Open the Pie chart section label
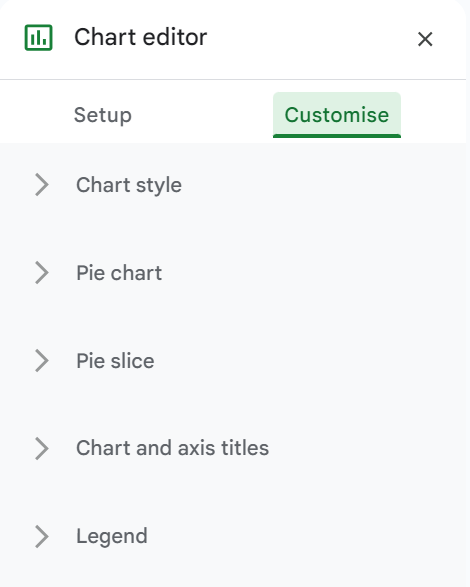The height and width of the screenshot is (587, 470). point(119,273)
